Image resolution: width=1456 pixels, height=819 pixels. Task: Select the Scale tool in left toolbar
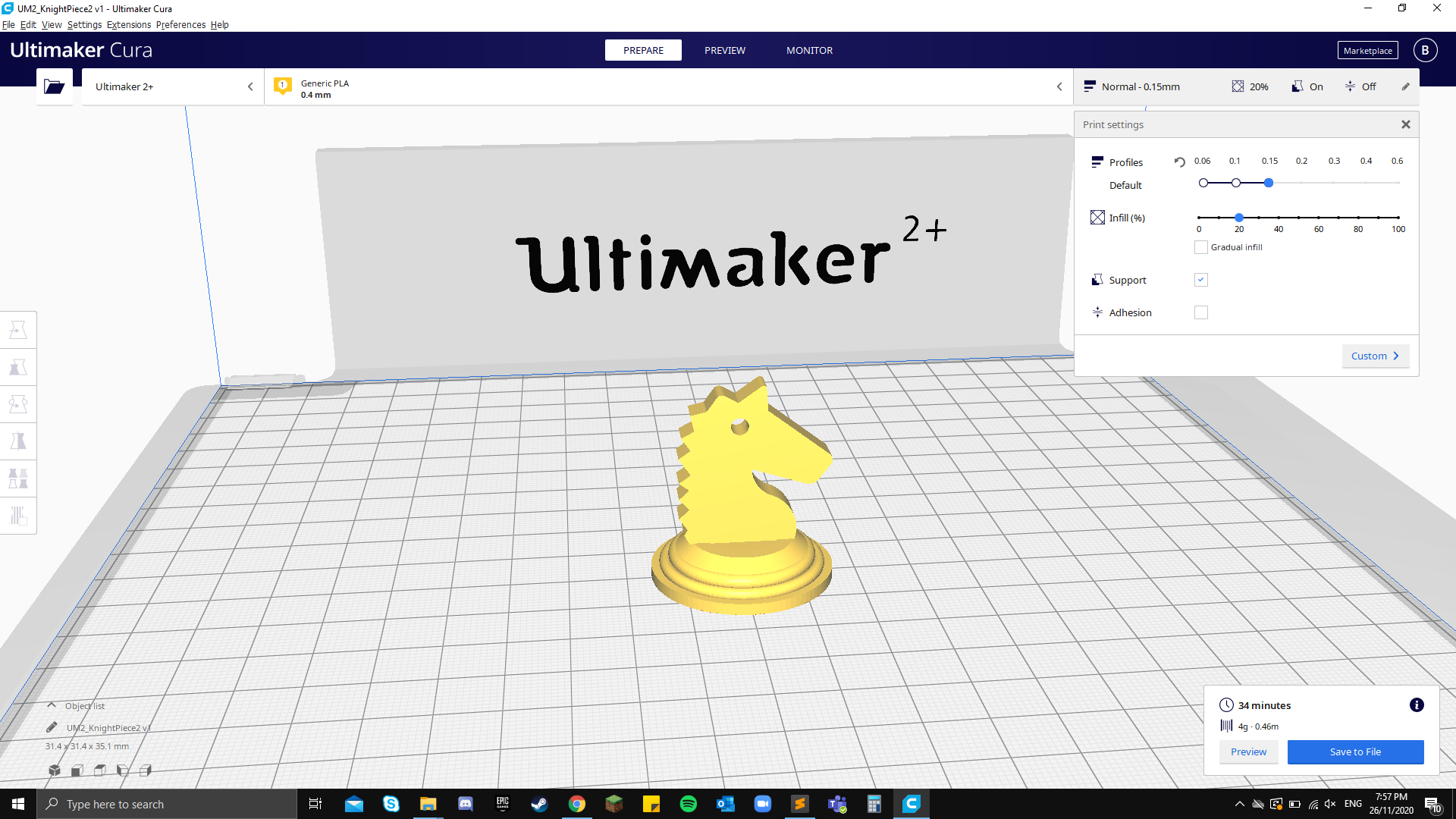pos(18,367)
